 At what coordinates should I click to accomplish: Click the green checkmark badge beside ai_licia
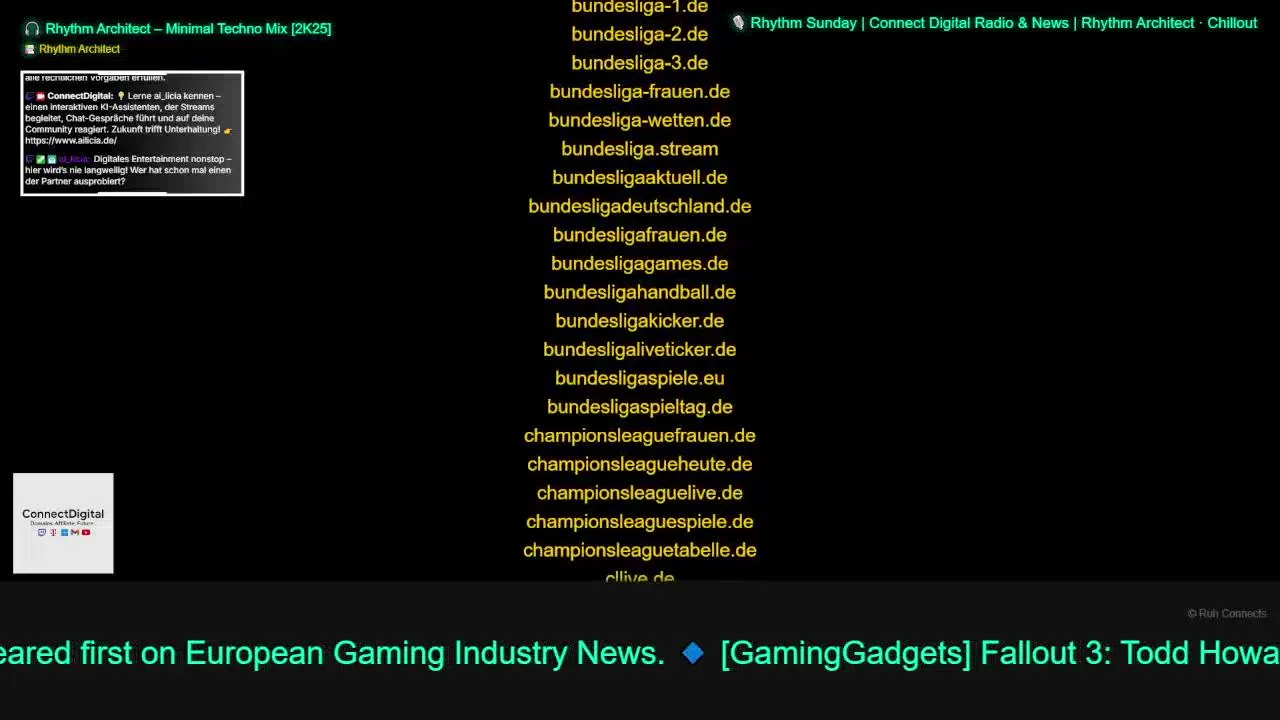pyautogui.click(x=41, y=159)
